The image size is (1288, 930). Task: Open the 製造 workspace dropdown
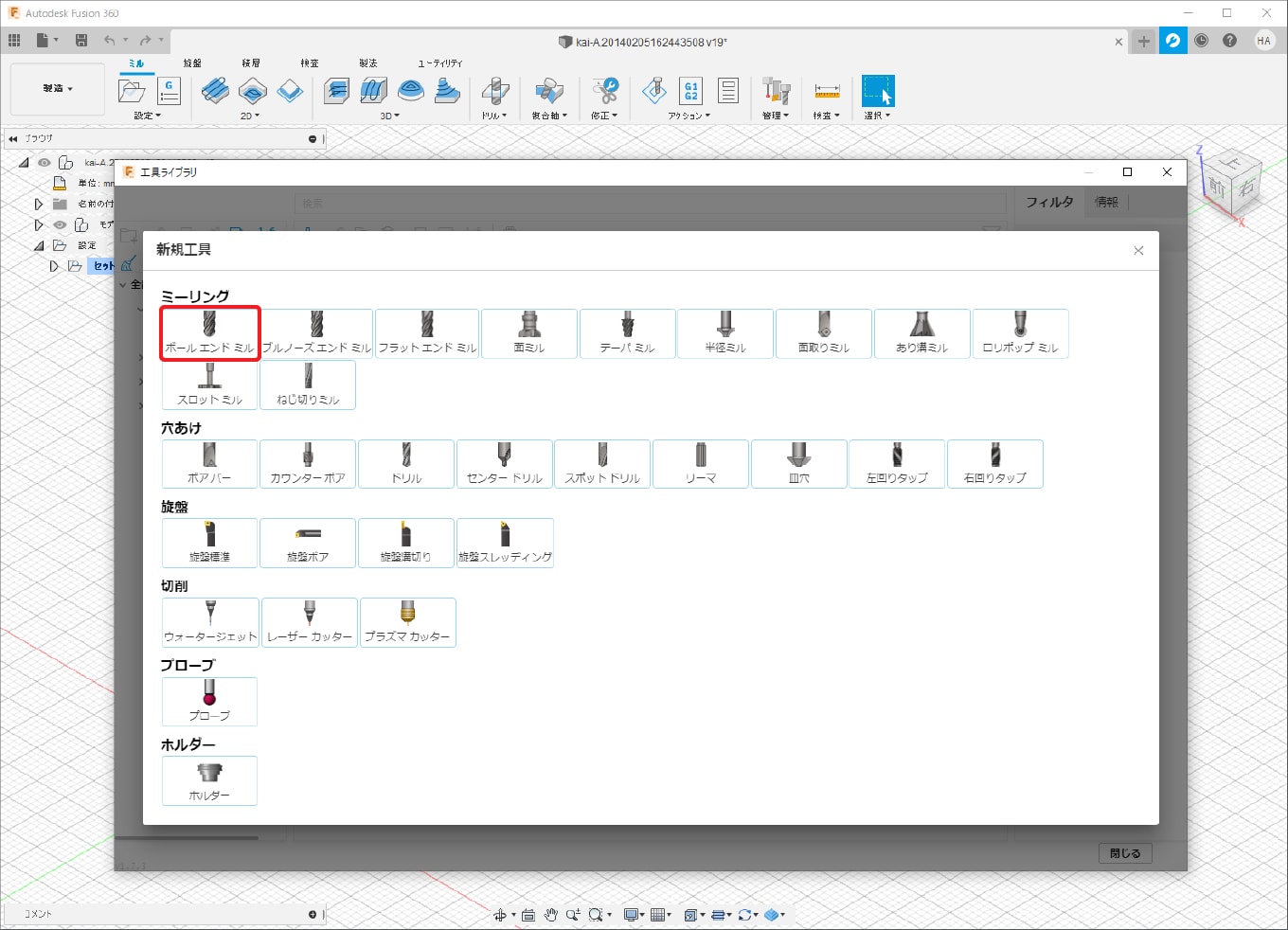coord(57,89)
